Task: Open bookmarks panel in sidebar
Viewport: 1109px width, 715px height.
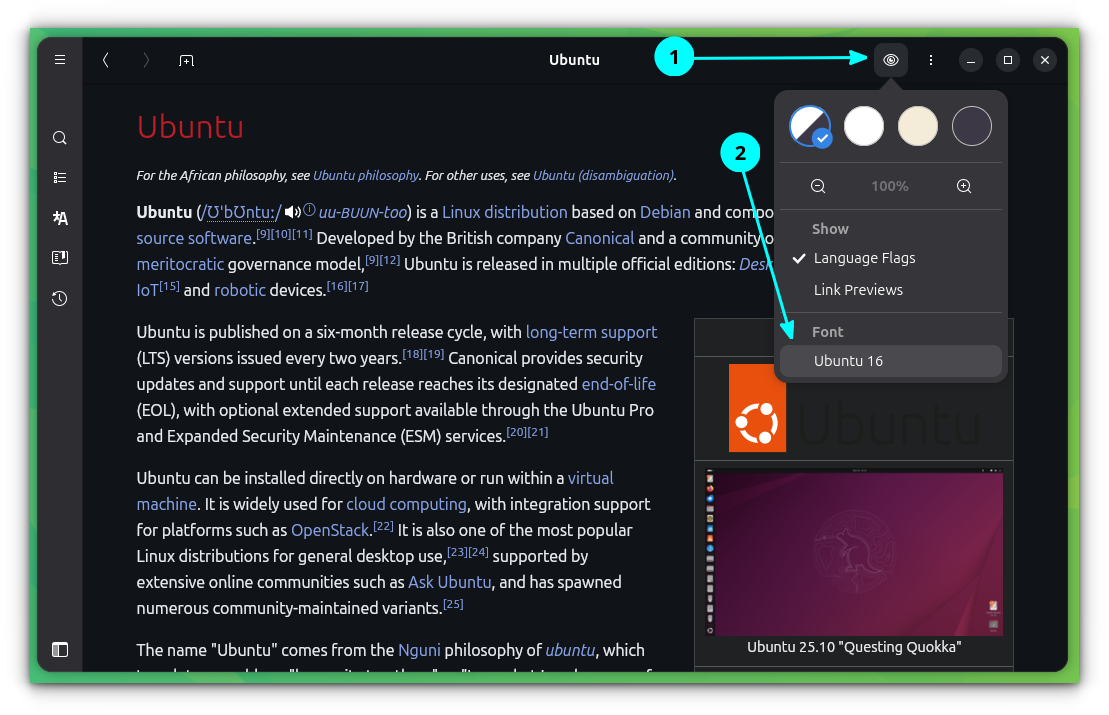Action: 60,257
